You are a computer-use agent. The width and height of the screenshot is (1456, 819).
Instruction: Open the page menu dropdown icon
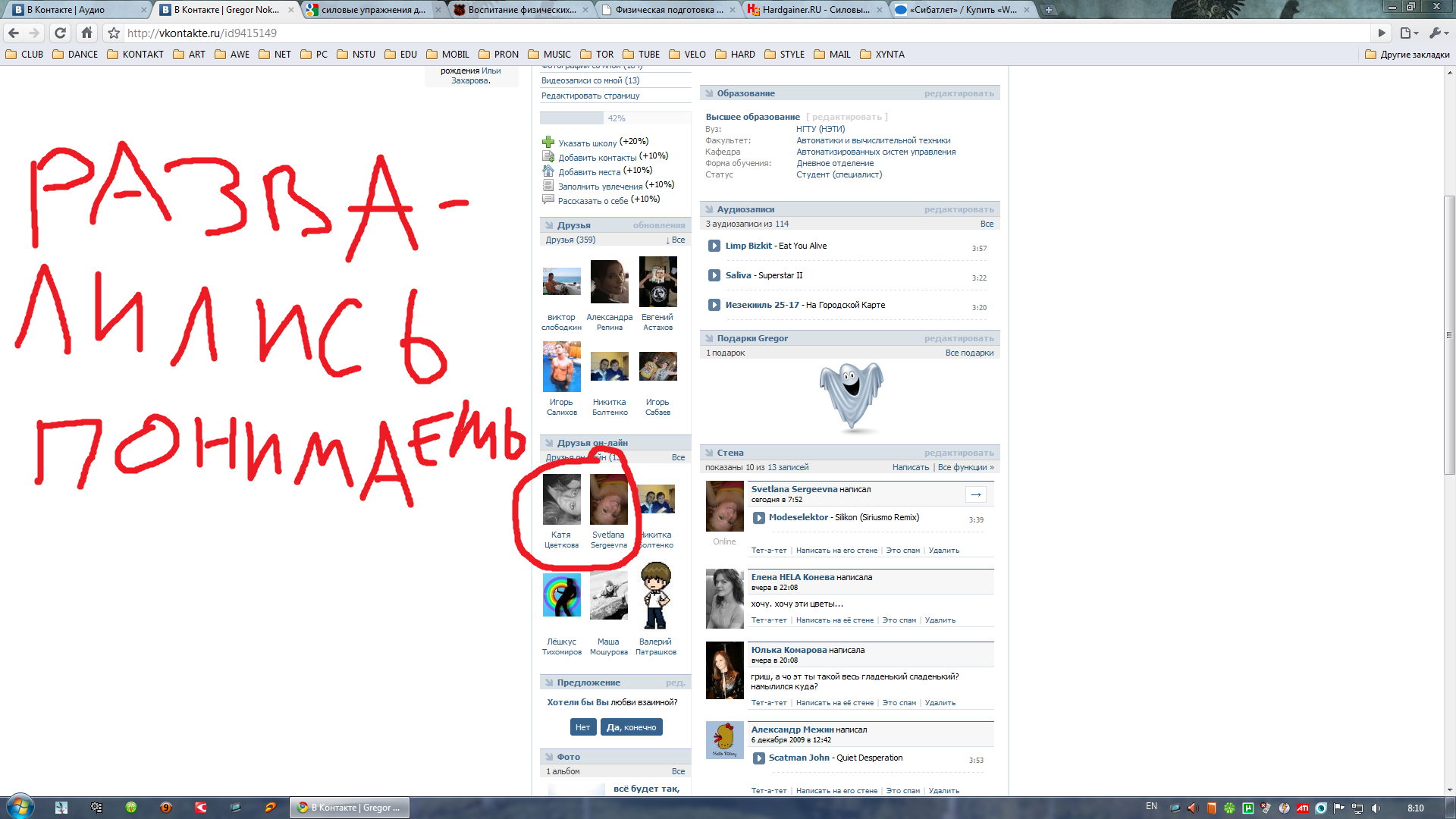click(x=1408, y=33)
